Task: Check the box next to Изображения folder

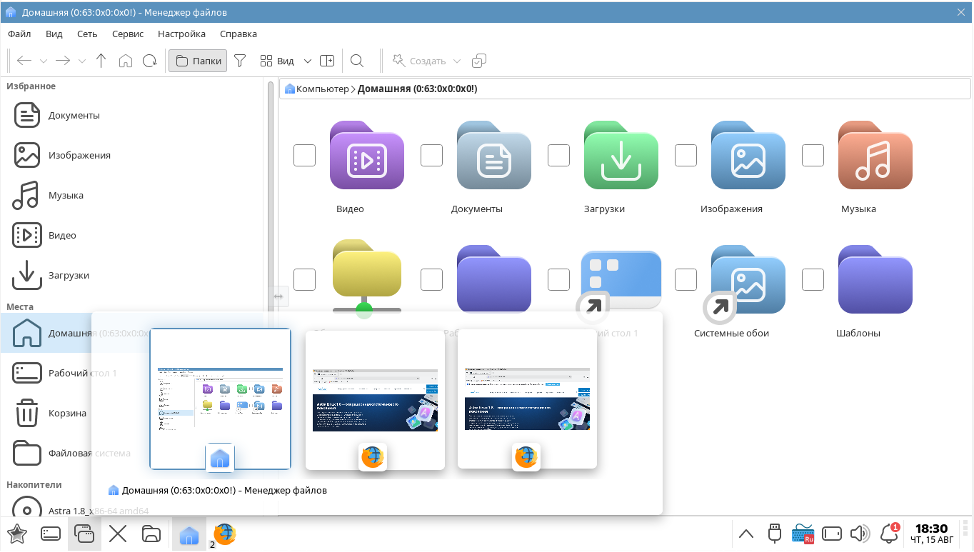Action: [686, 155]
